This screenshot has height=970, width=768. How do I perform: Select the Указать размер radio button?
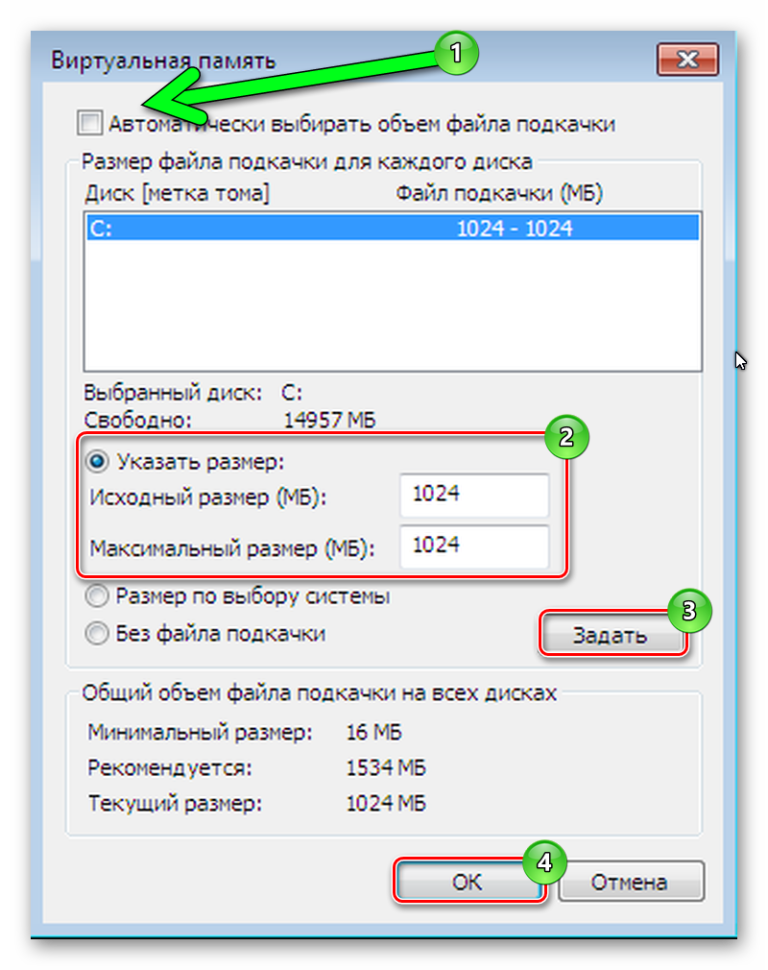pos(97,461)
